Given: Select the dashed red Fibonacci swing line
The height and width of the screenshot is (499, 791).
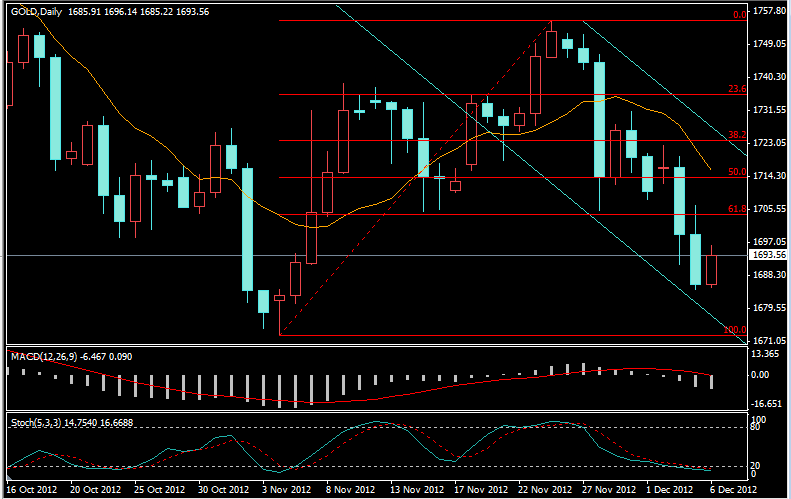Looking at the screenshot, I should click(415, 178).
